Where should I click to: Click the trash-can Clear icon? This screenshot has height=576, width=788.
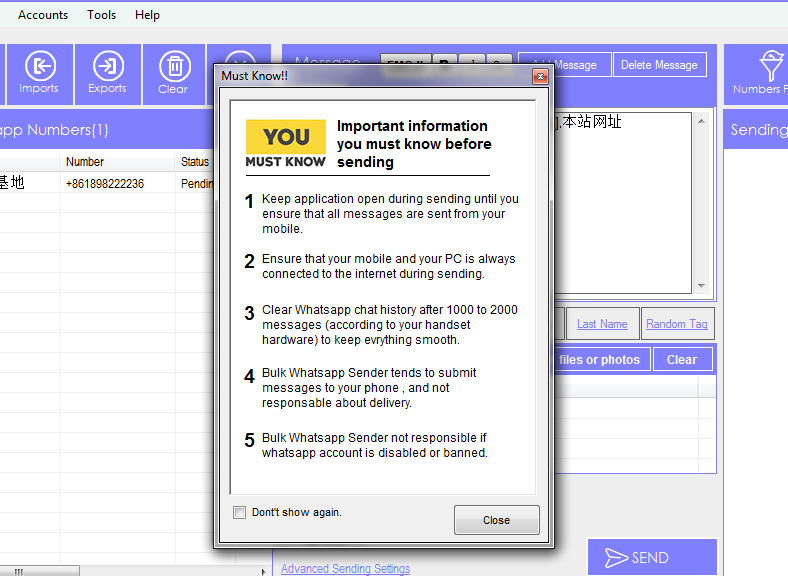174,74
